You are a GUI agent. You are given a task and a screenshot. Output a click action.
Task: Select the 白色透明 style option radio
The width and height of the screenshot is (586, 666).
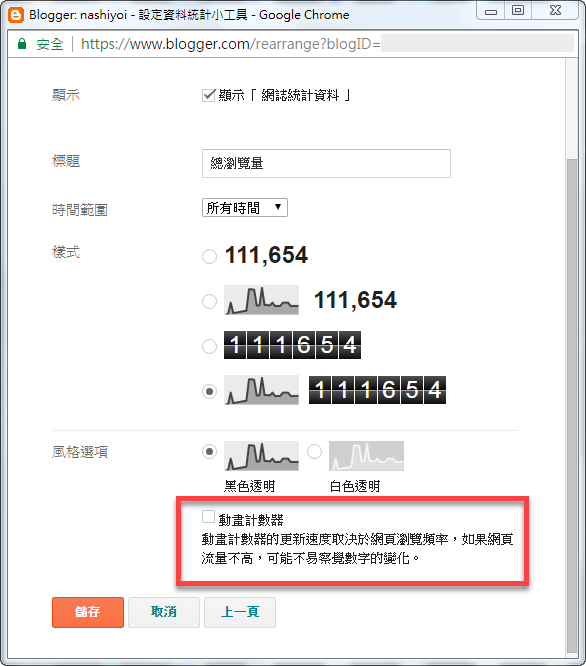coord(314,452)
